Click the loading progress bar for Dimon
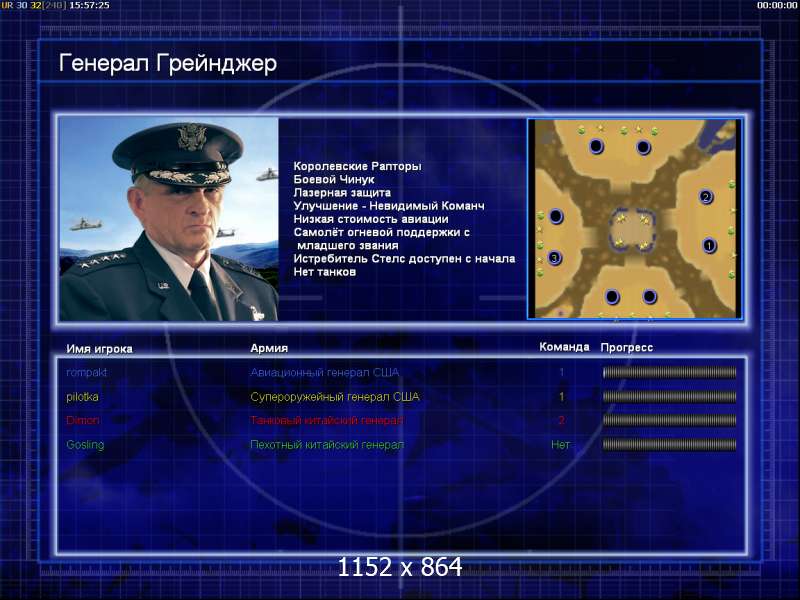800x600 pixels. coord(669,420)
